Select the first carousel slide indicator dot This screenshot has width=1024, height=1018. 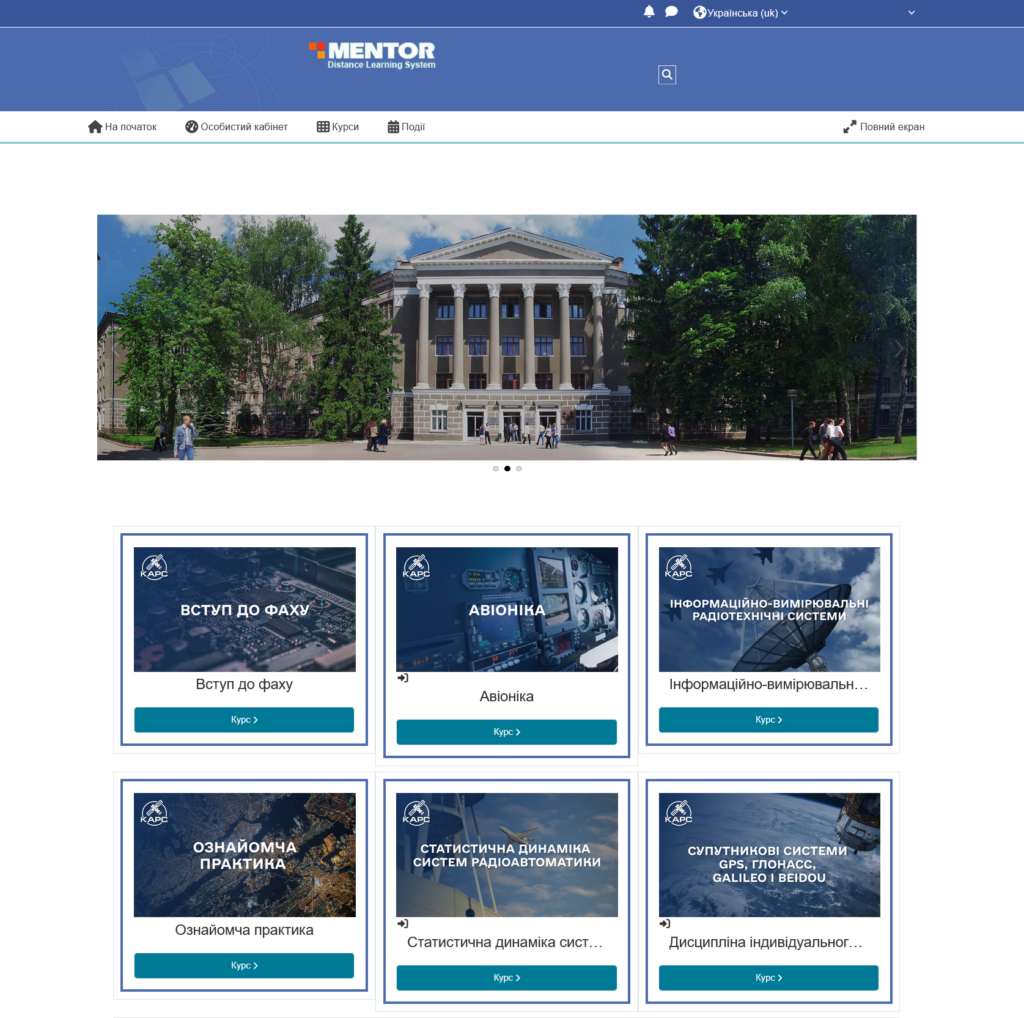[496, 468]
